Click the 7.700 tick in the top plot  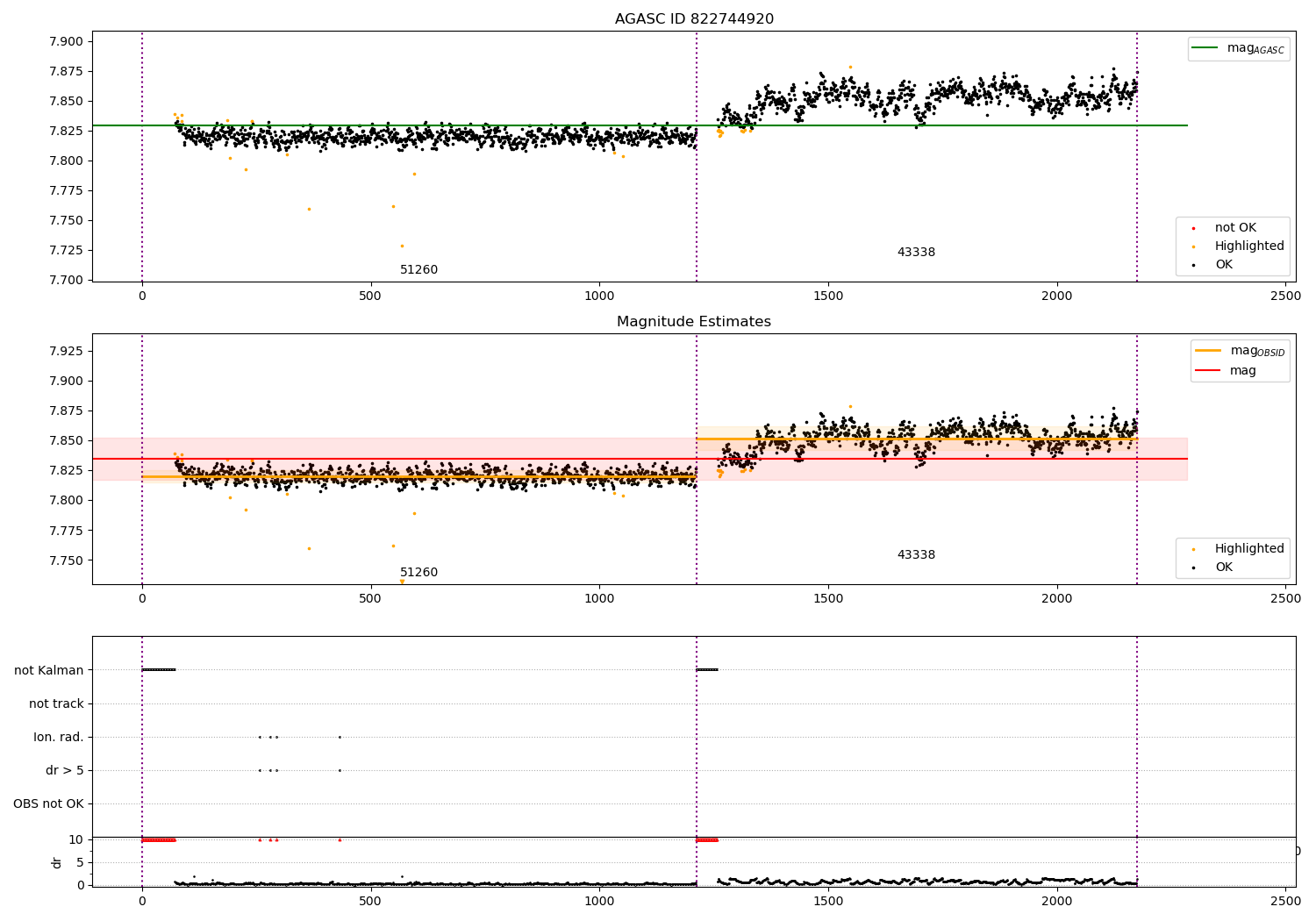[x=66, y=281]
